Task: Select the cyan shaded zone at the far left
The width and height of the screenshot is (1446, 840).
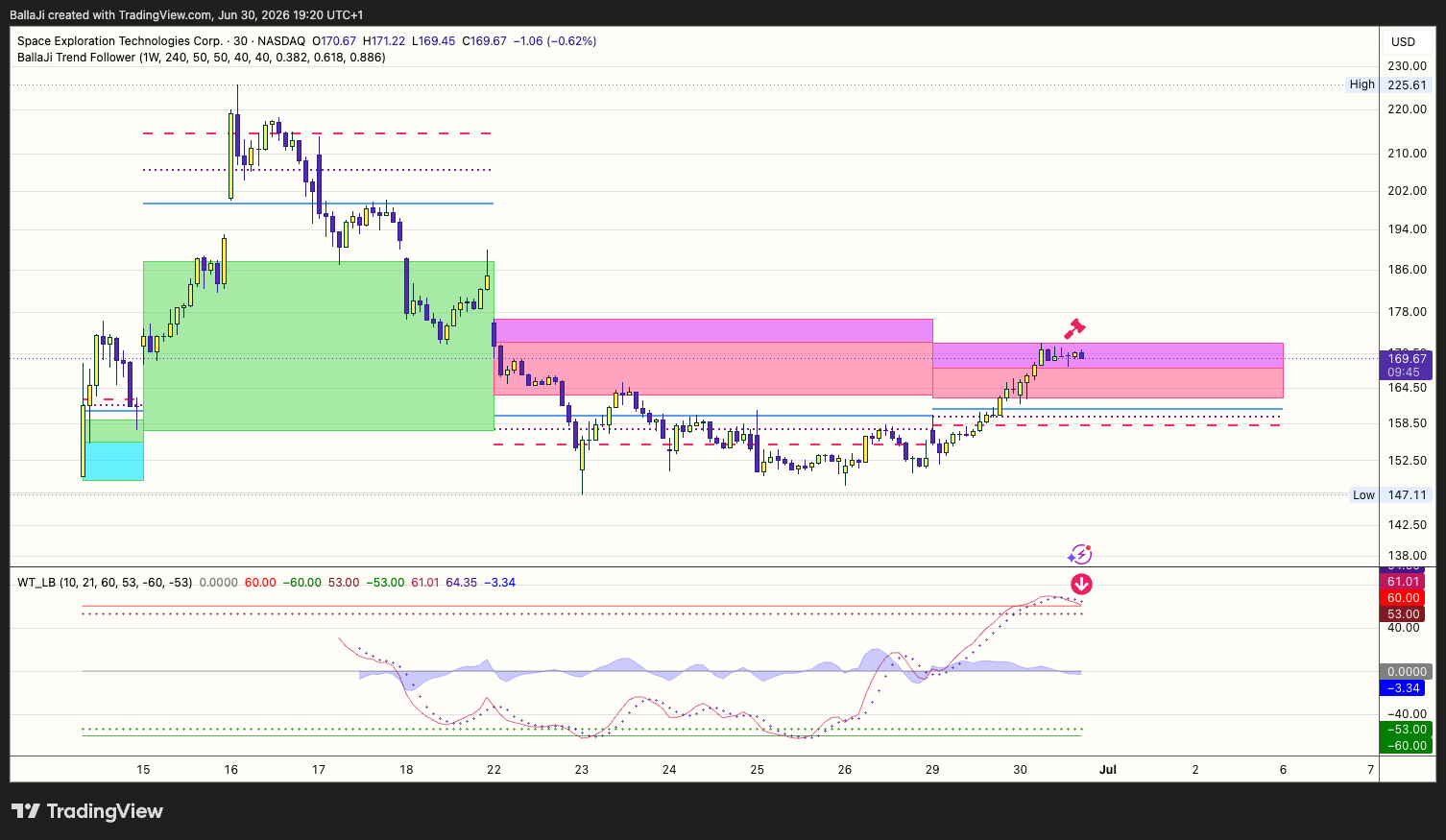Action: (113, 461)
